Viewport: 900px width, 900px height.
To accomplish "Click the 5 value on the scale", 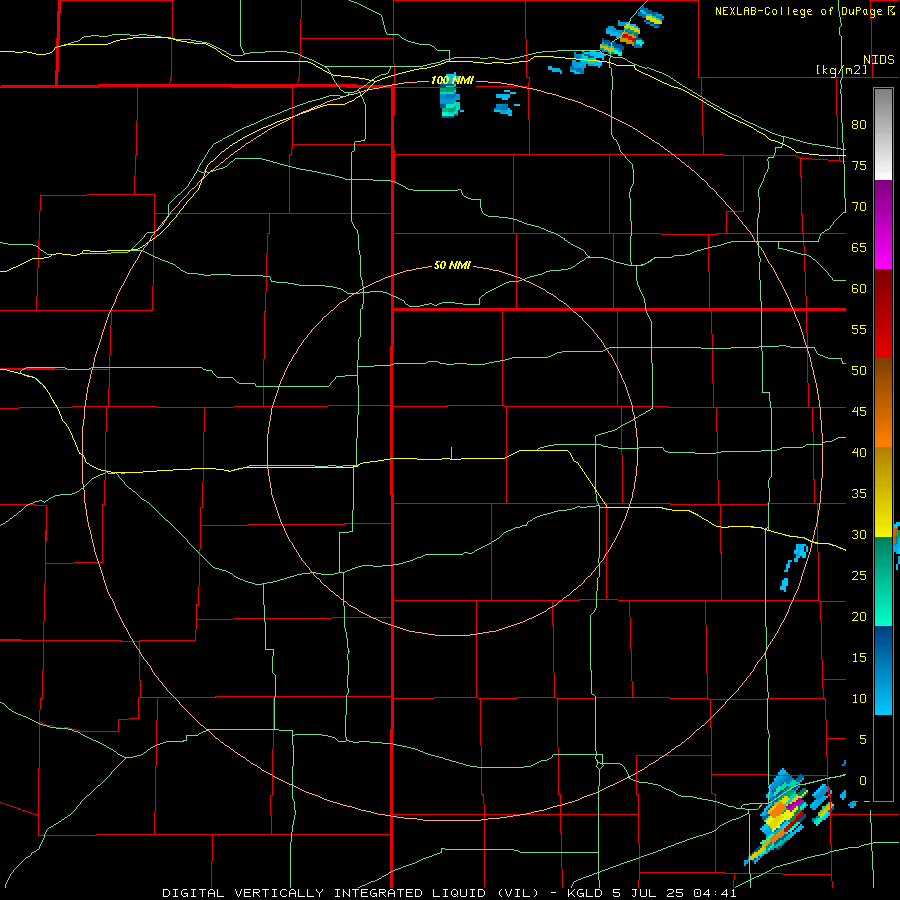I will [x=863, y=739].
